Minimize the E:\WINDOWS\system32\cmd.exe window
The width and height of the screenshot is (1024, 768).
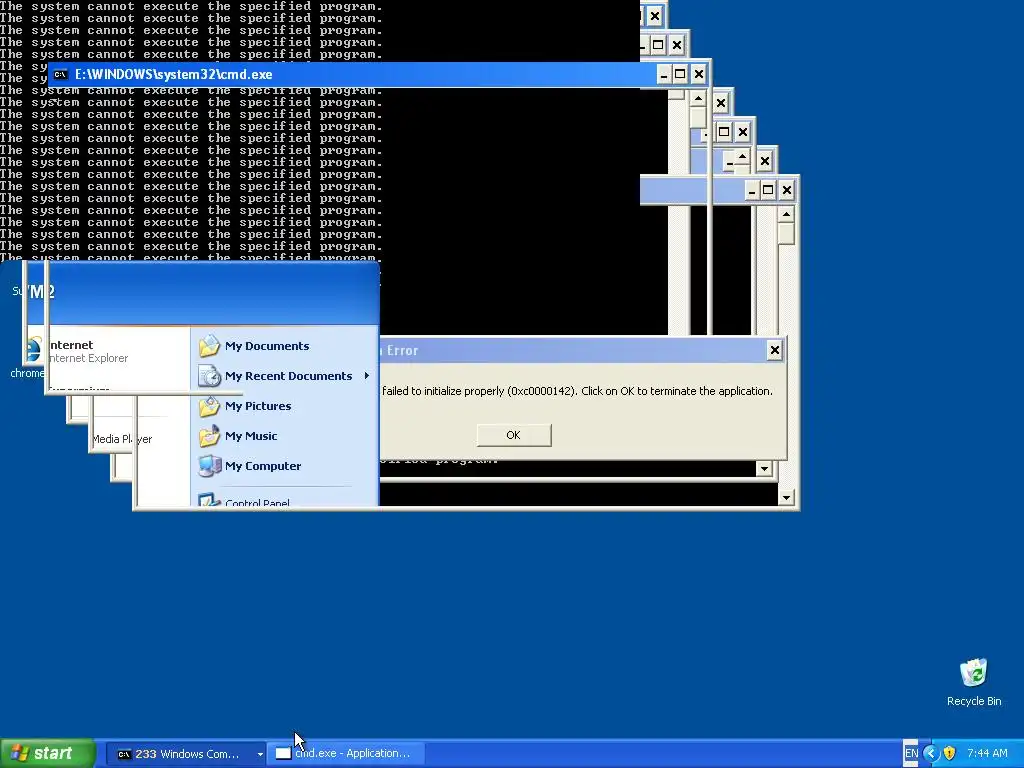[664, 74]
